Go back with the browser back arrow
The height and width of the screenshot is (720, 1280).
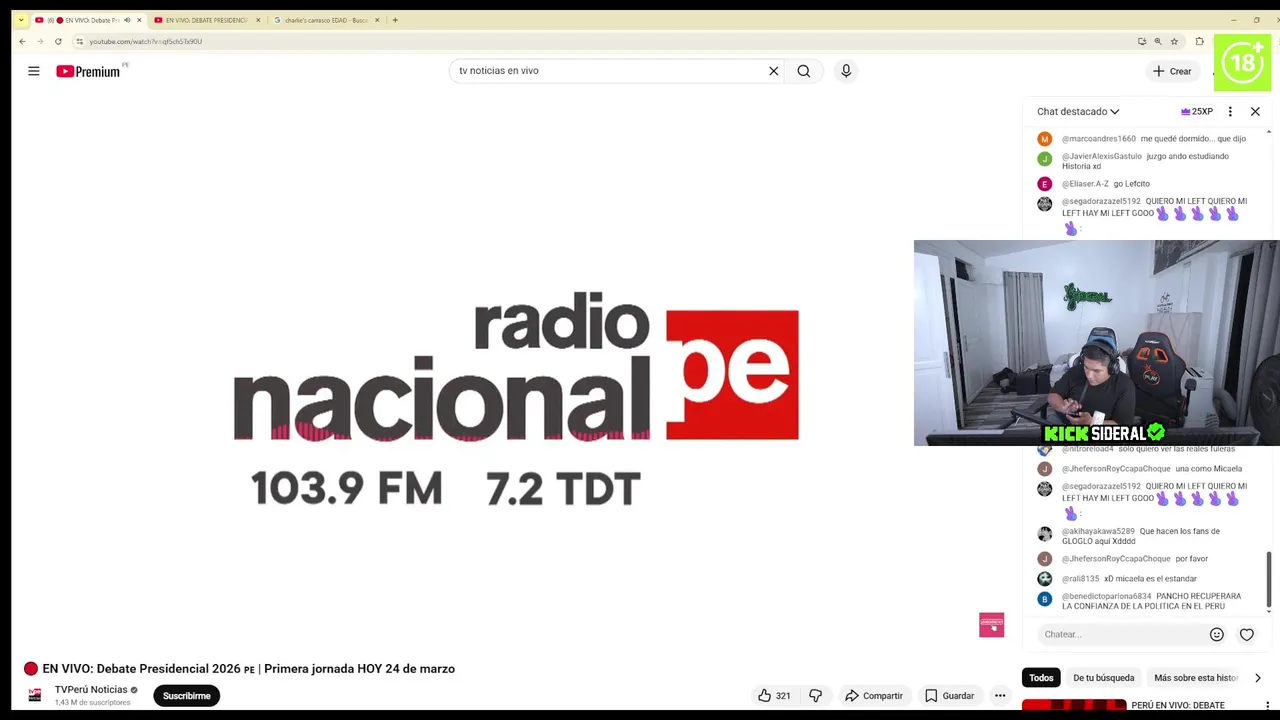[22, 41]
